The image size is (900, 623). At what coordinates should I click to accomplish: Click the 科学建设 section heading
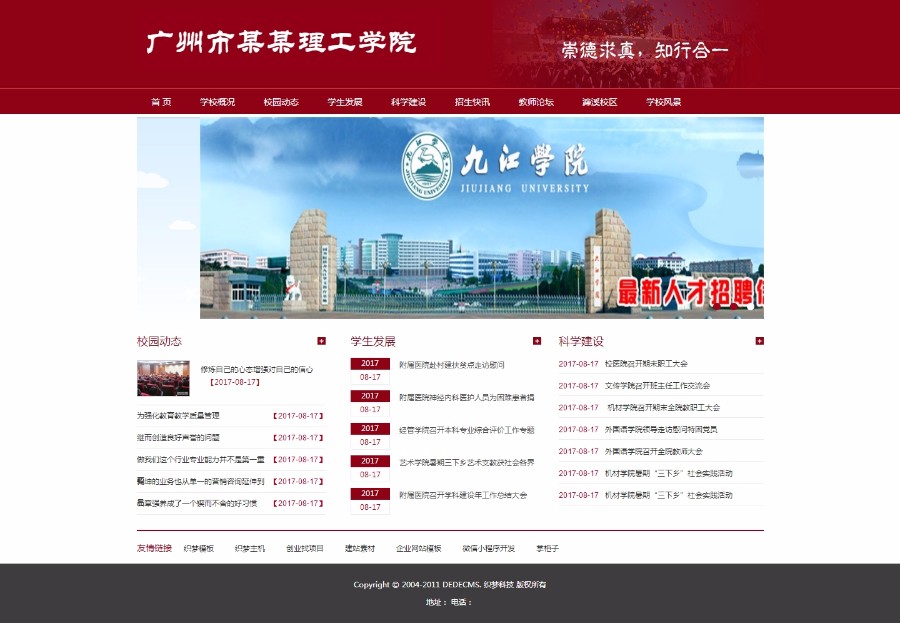pos(581,341)
